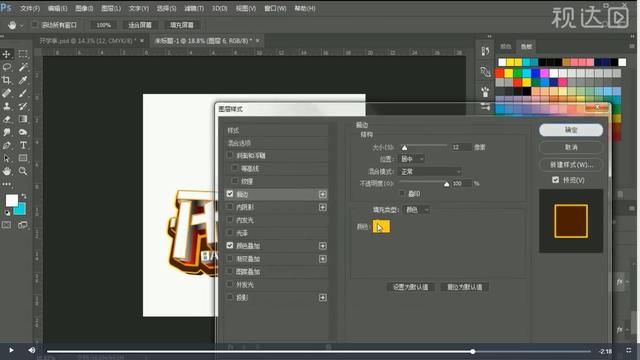Uncheck the 描边 stroke effect checkbox
The width and height of the screenshot is (640, 360).
point(230,194)
